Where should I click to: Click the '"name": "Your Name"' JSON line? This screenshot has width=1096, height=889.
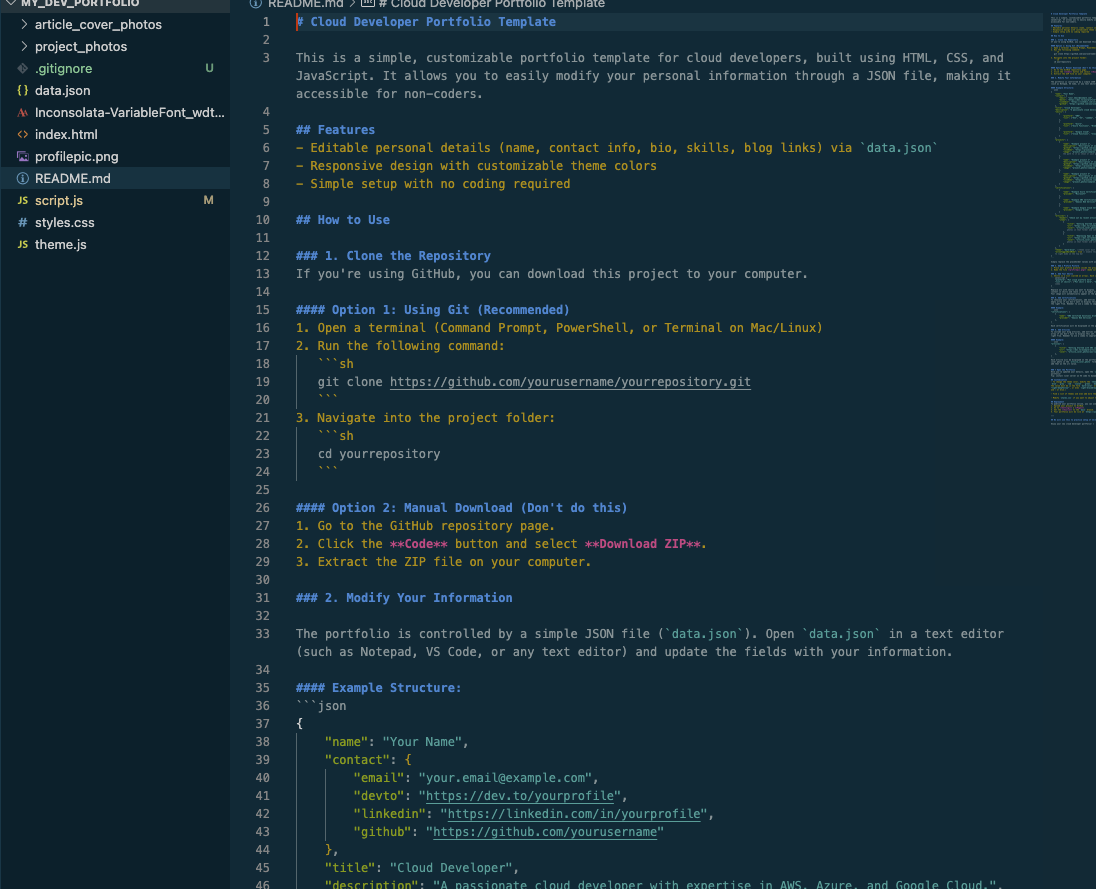[396, 742]
